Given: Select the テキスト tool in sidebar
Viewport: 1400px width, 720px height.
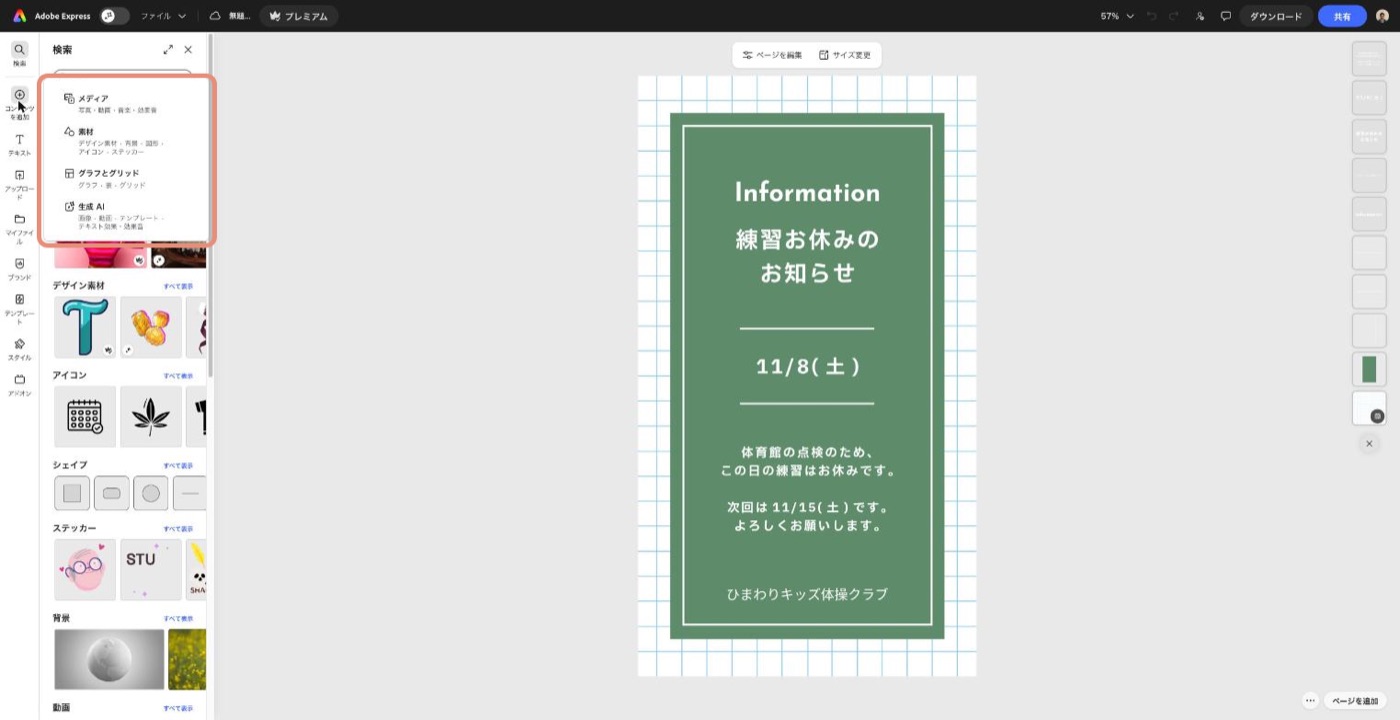Looking at the screenshot, I should click(x=19, y=144).
